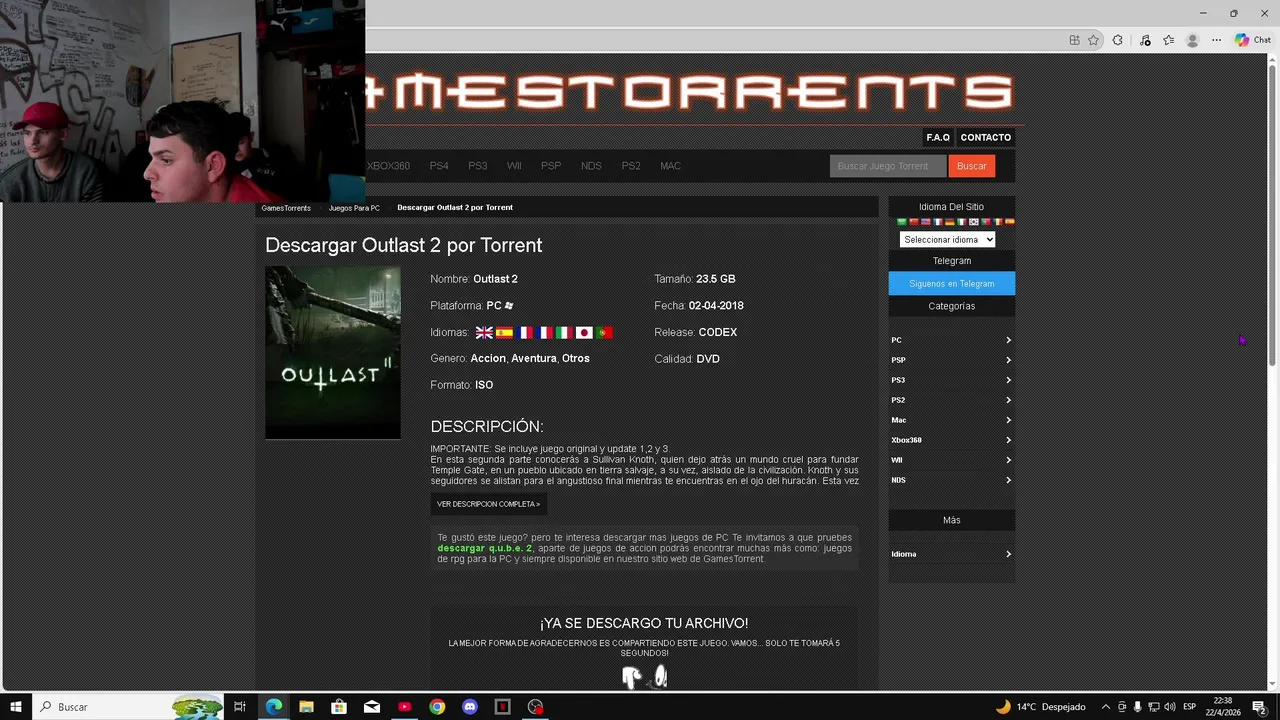Open the NDS navigation tab
This screenshot has height=720, width=1280.
[x=591, y=166]
